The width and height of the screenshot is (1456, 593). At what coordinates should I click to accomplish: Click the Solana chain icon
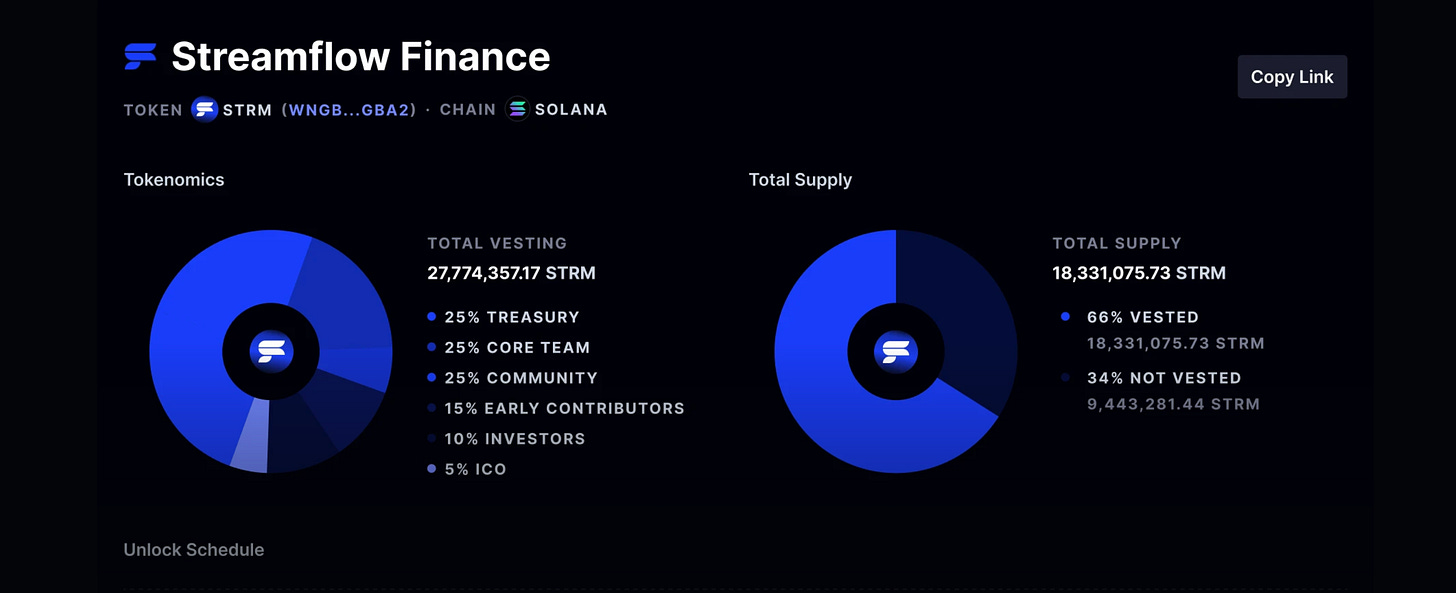pyautogui.click(x=516, y=109)
